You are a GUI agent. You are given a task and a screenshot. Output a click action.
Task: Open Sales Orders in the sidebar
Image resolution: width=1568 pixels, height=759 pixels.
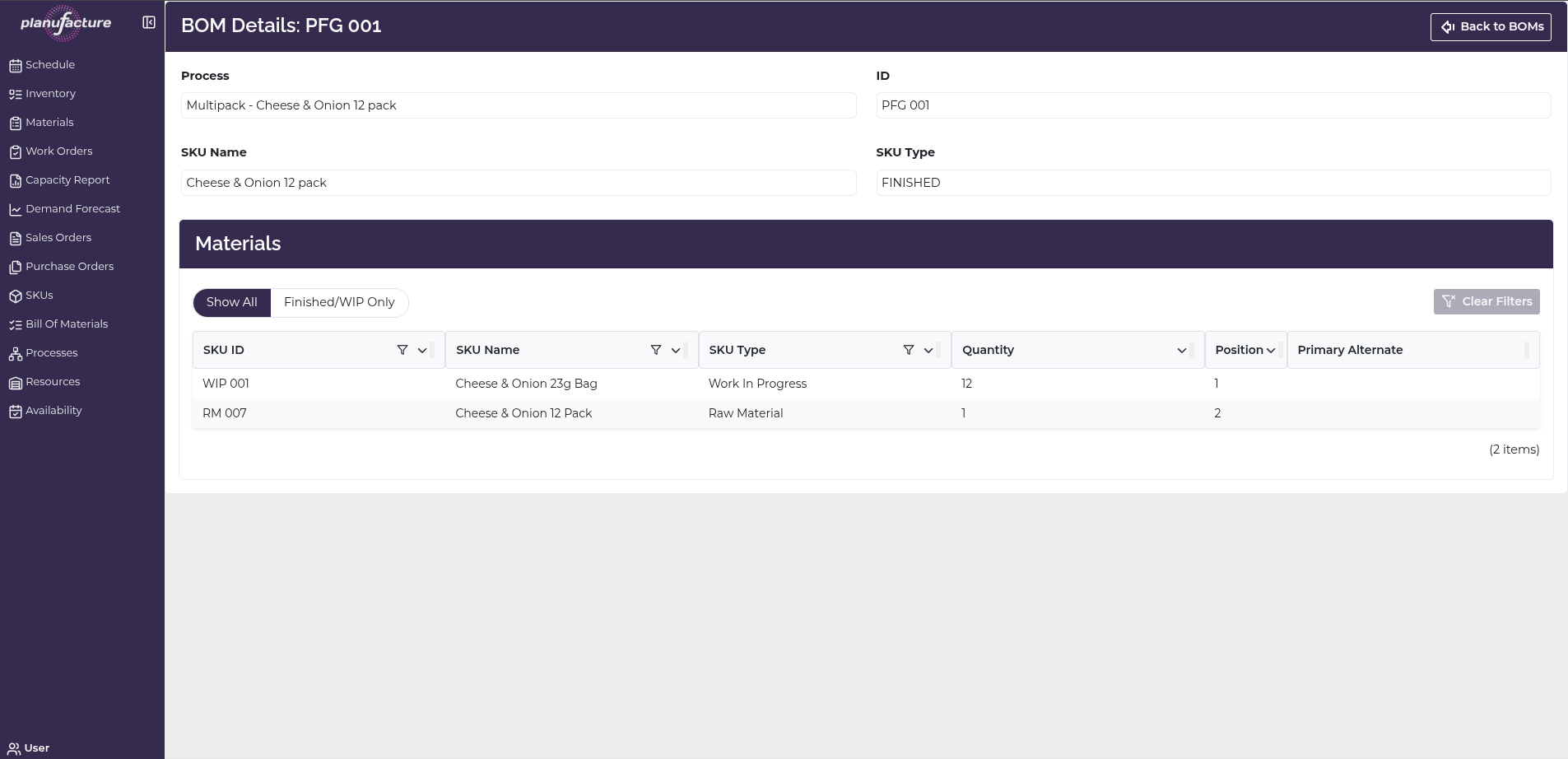click(58, 237)
